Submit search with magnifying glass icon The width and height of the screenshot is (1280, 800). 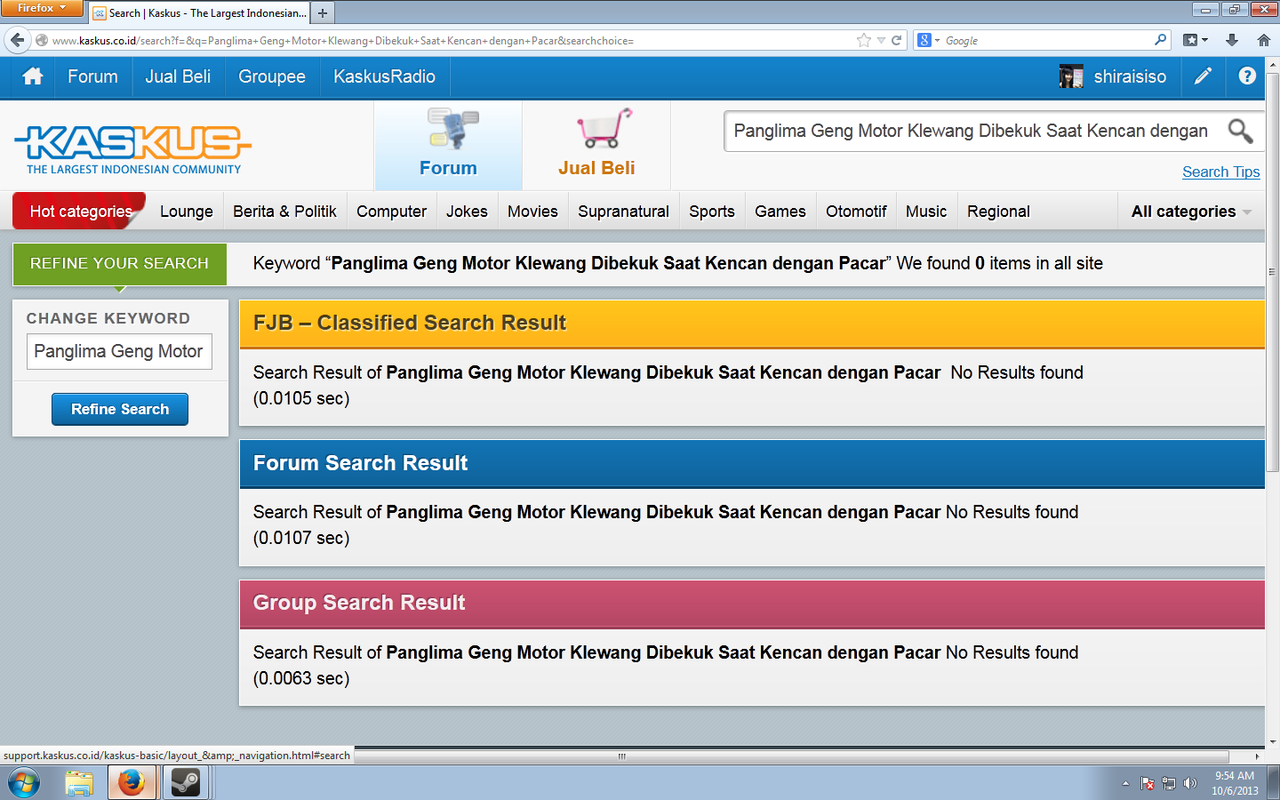point(1240,131)
